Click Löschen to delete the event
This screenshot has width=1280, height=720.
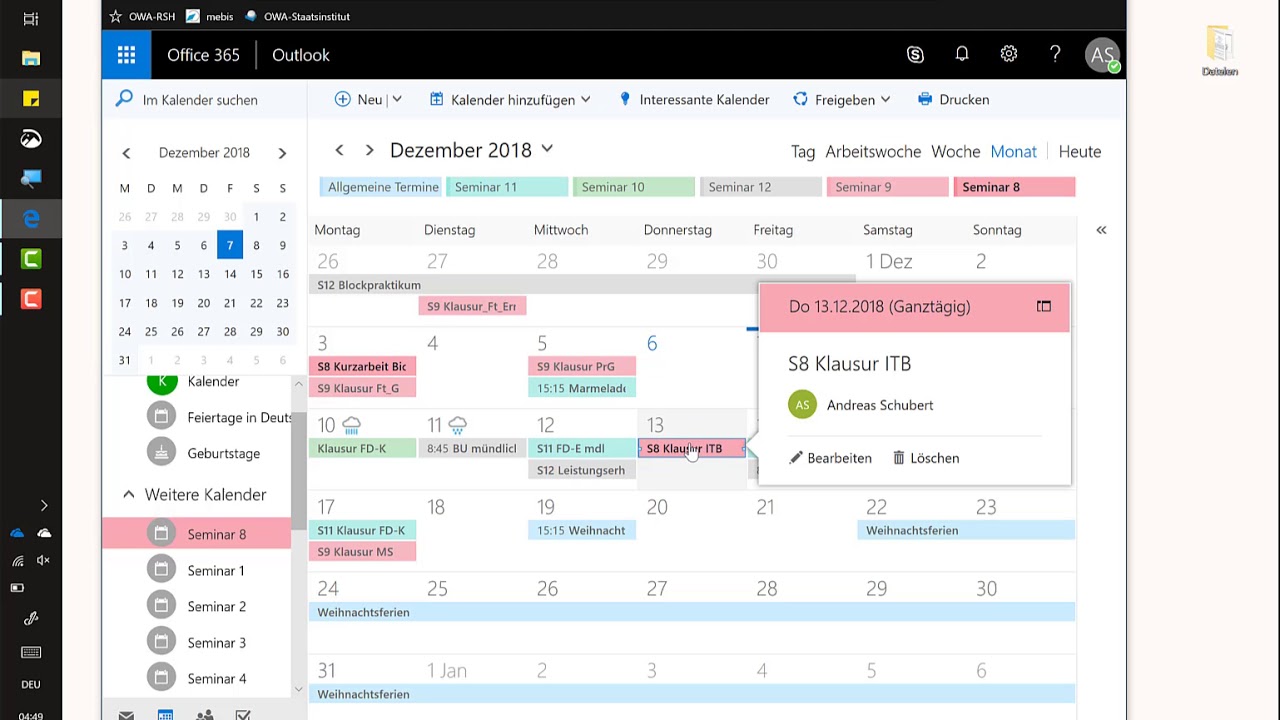tap(926, 458)
